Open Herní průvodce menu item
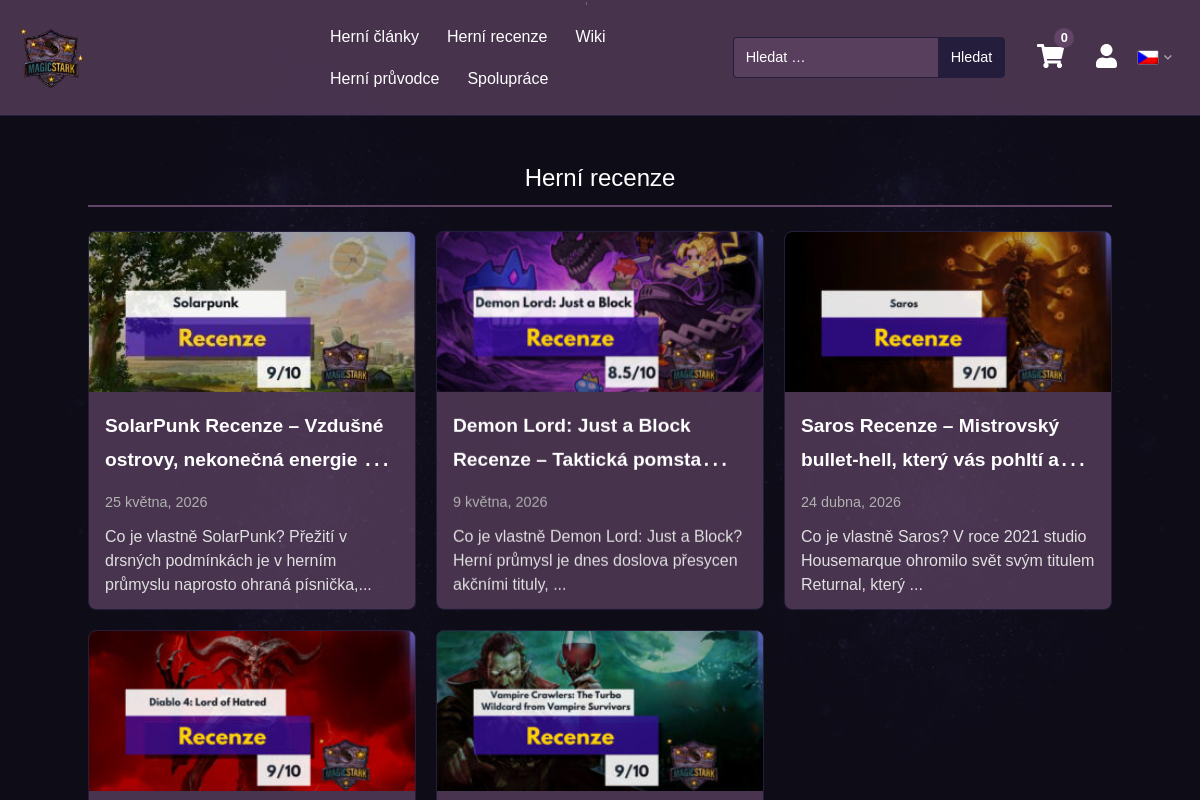Screen dimensions: 1200x800 coord(385,79)
